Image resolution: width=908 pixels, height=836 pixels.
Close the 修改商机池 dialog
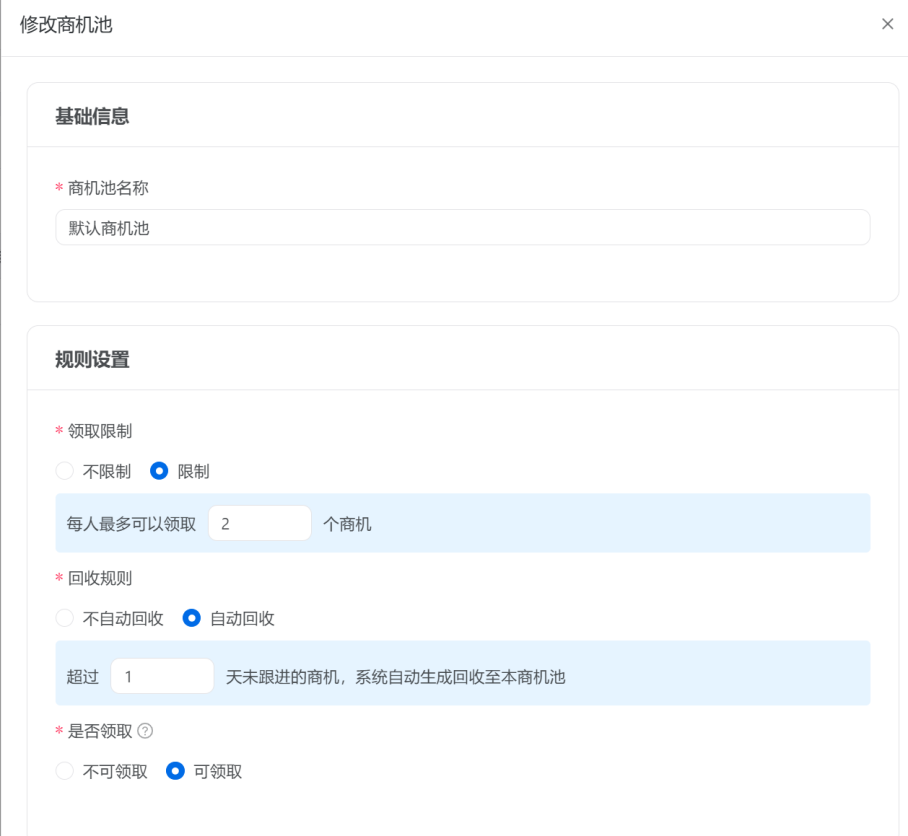click(887, 24)
